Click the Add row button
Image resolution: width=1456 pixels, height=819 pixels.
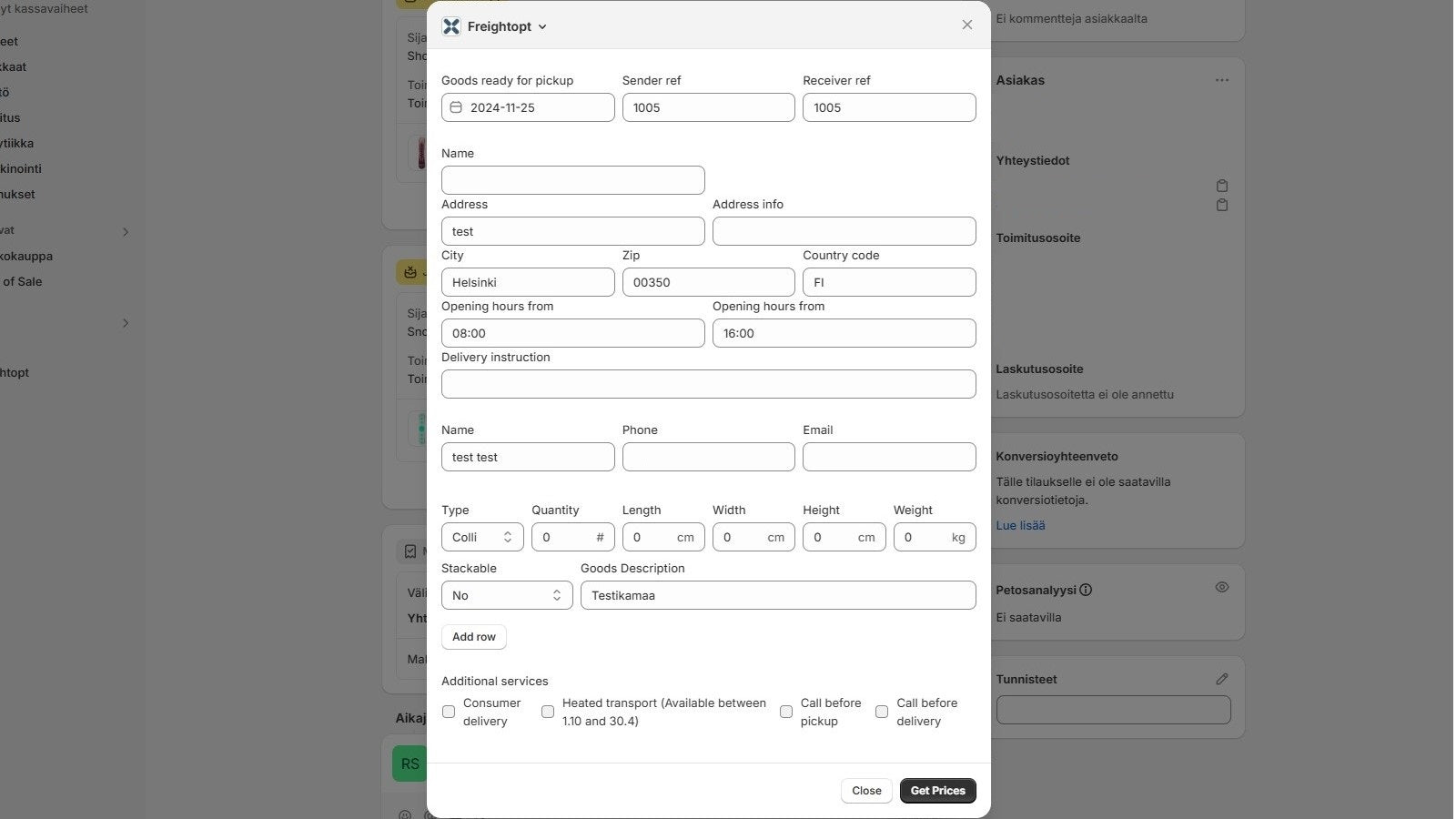tap(473, 636)
